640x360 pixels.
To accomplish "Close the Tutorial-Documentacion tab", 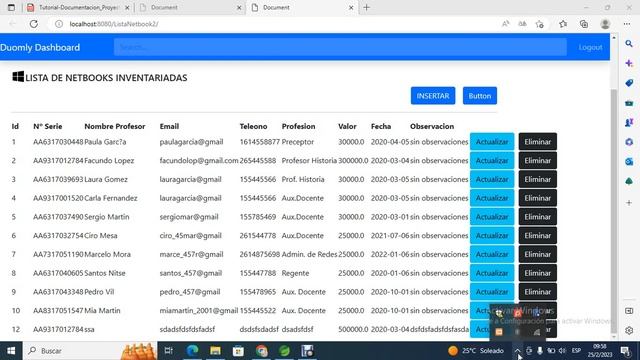I will (127, 7).
